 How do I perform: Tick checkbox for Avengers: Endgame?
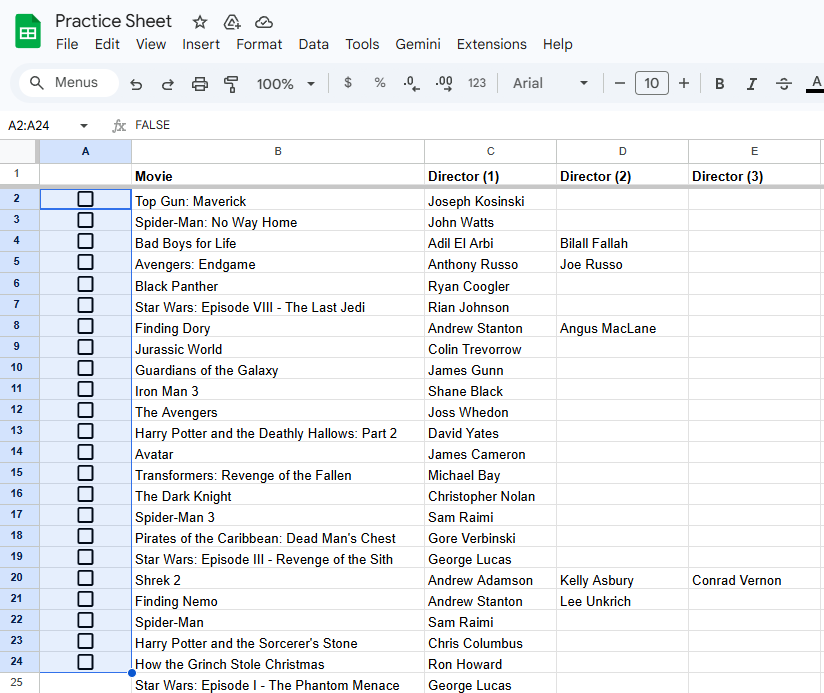pos(85,262)
